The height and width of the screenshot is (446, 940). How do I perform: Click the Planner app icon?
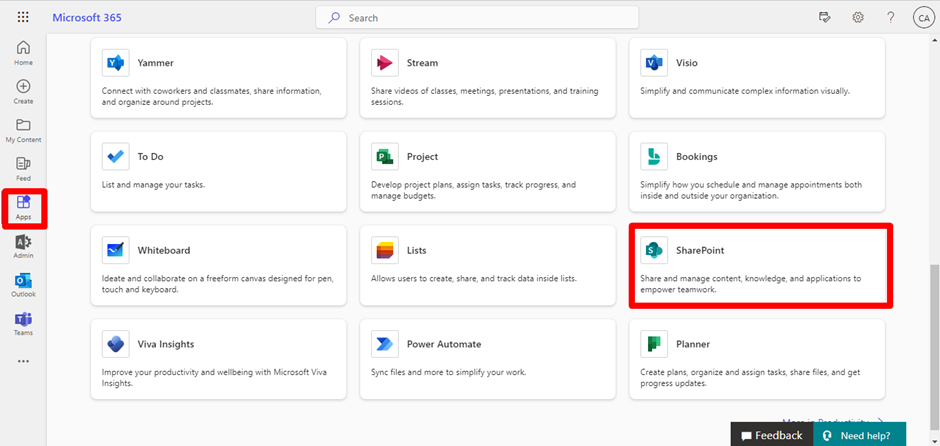tap(654, 344)
